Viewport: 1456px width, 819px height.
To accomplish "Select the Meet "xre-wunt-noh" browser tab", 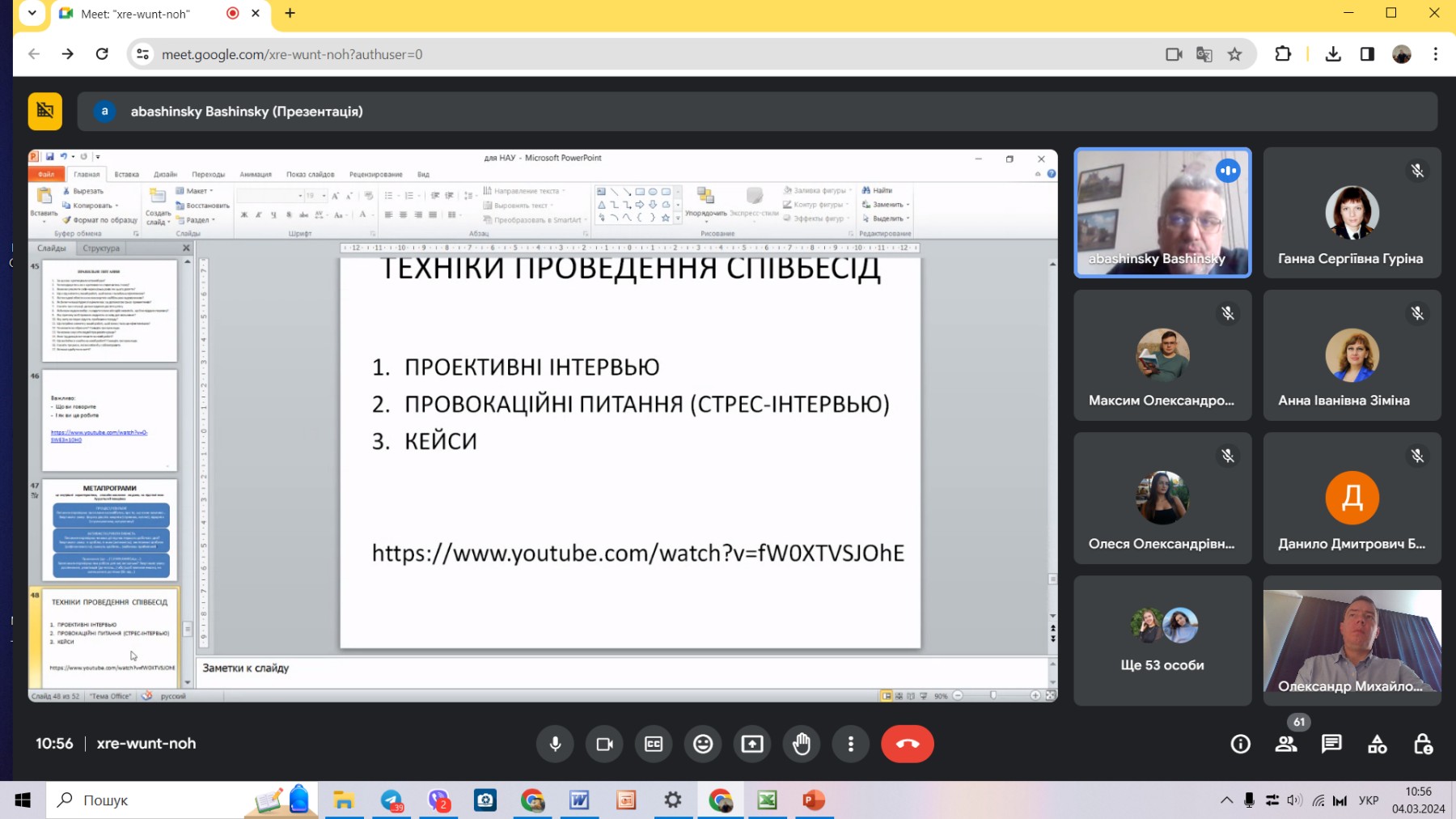I will (136, 14).
